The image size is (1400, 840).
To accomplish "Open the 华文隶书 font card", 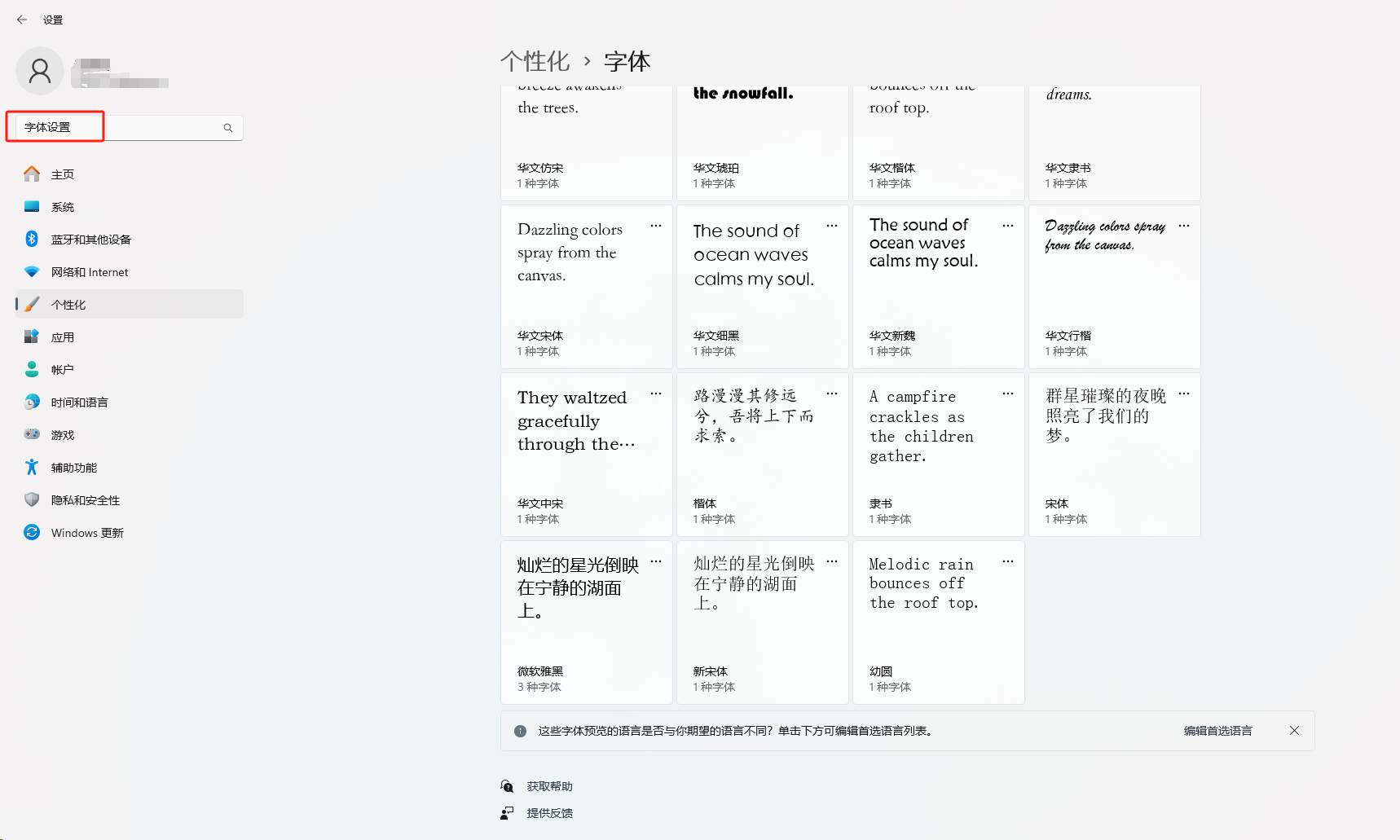I will [1115, 143].
